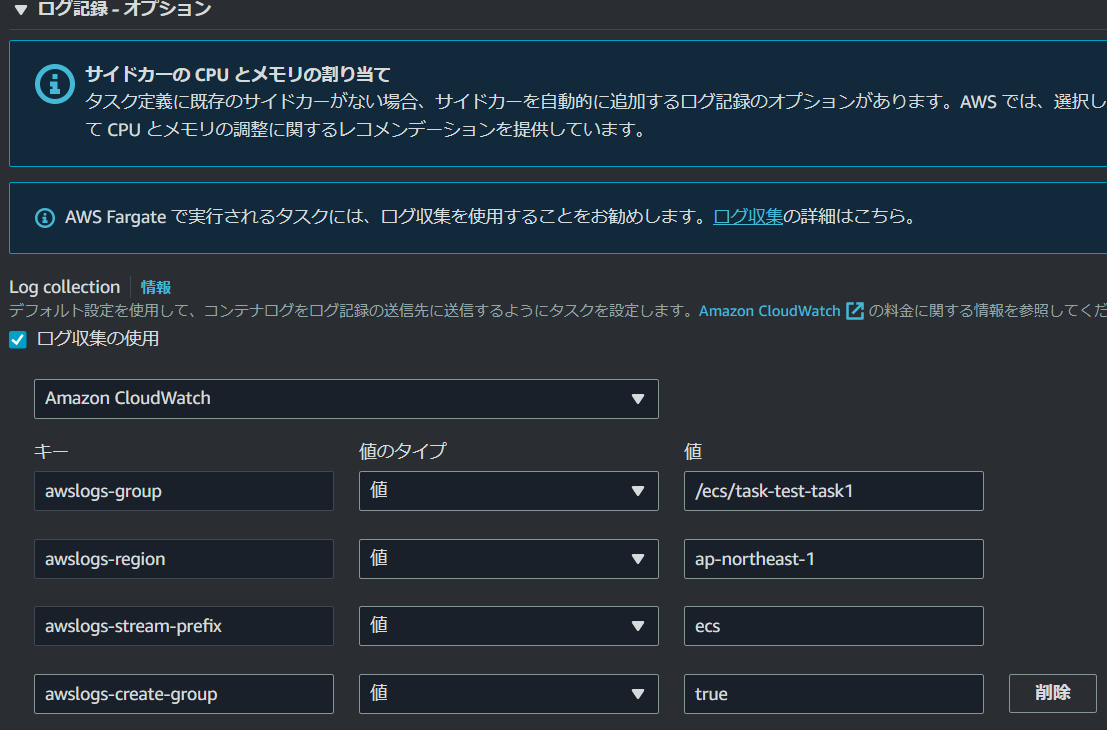Open the Amazon CloudWatch pricing link
Viewport: 1107px width, 730px height.
coord(770,311)
